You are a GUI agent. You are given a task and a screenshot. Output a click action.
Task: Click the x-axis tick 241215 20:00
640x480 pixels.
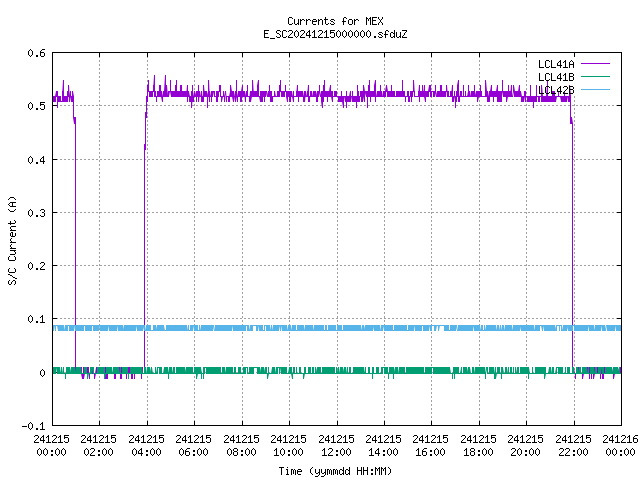pyautogui.click(x=525, y=445)
